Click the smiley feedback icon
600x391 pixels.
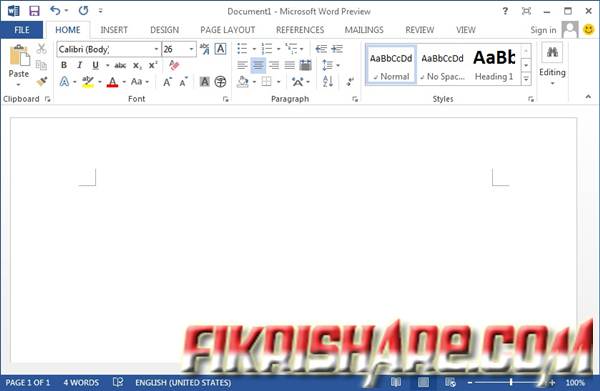point(589,29)
